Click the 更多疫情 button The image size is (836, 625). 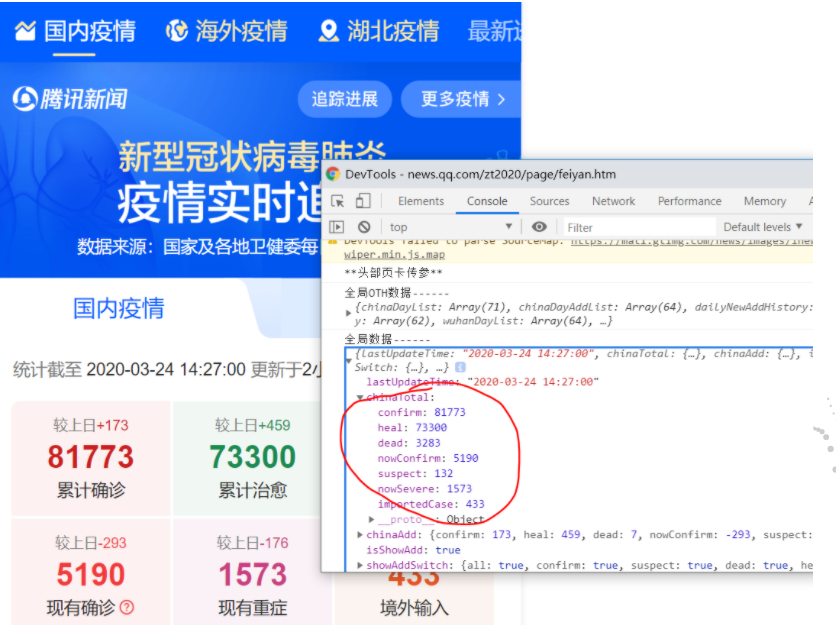[x=462, y=99]
